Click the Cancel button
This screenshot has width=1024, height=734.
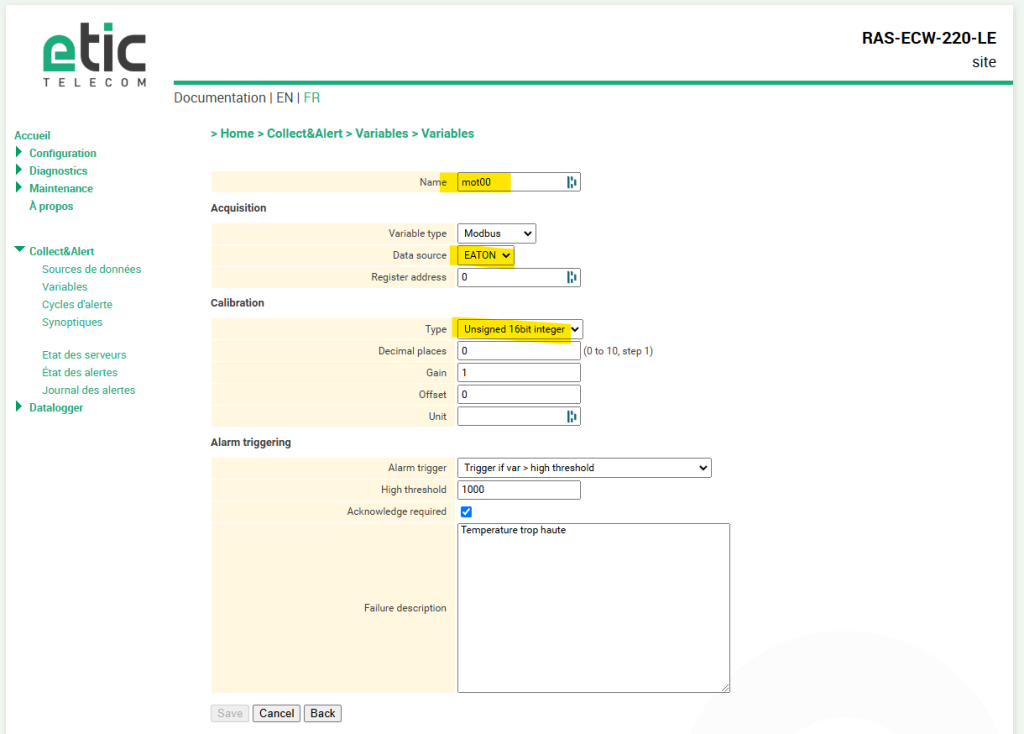pyautogui.click(x=276, y=713)
